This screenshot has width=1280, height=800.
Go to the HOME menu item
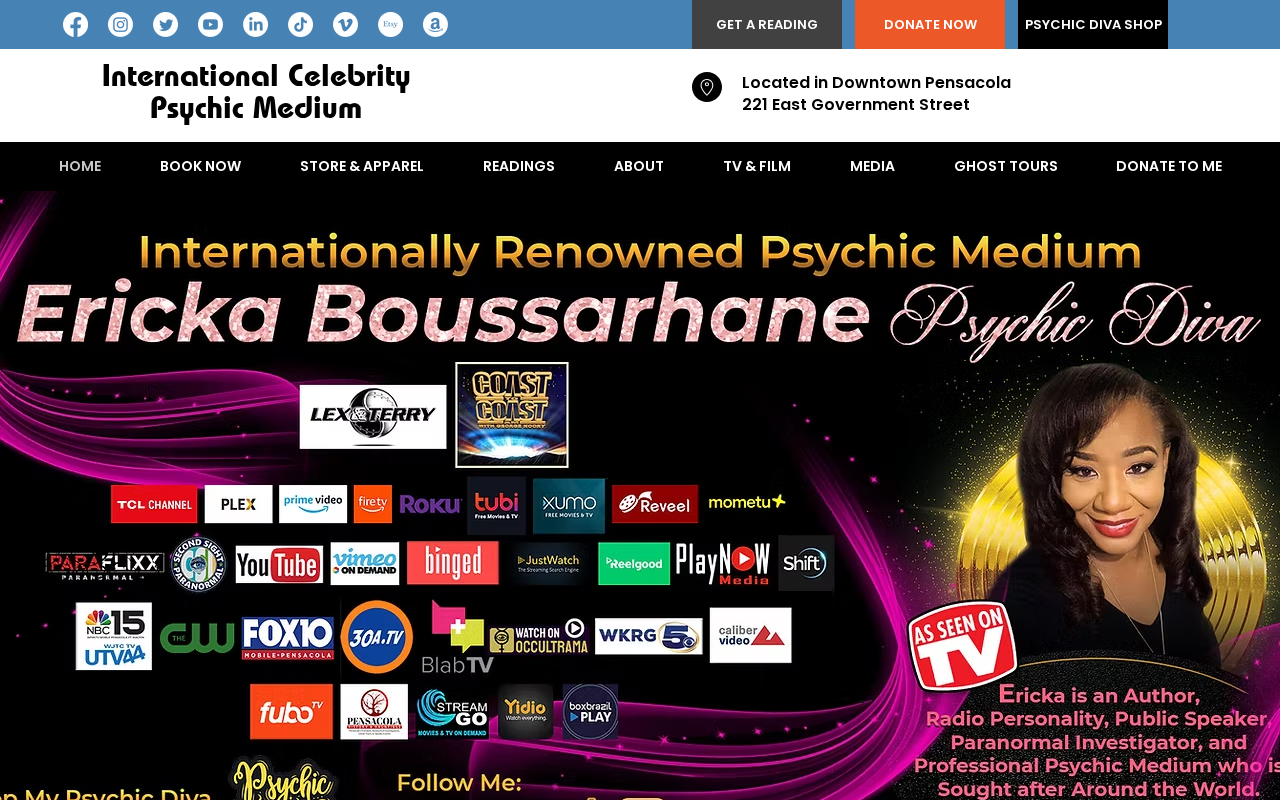[80, 166]
